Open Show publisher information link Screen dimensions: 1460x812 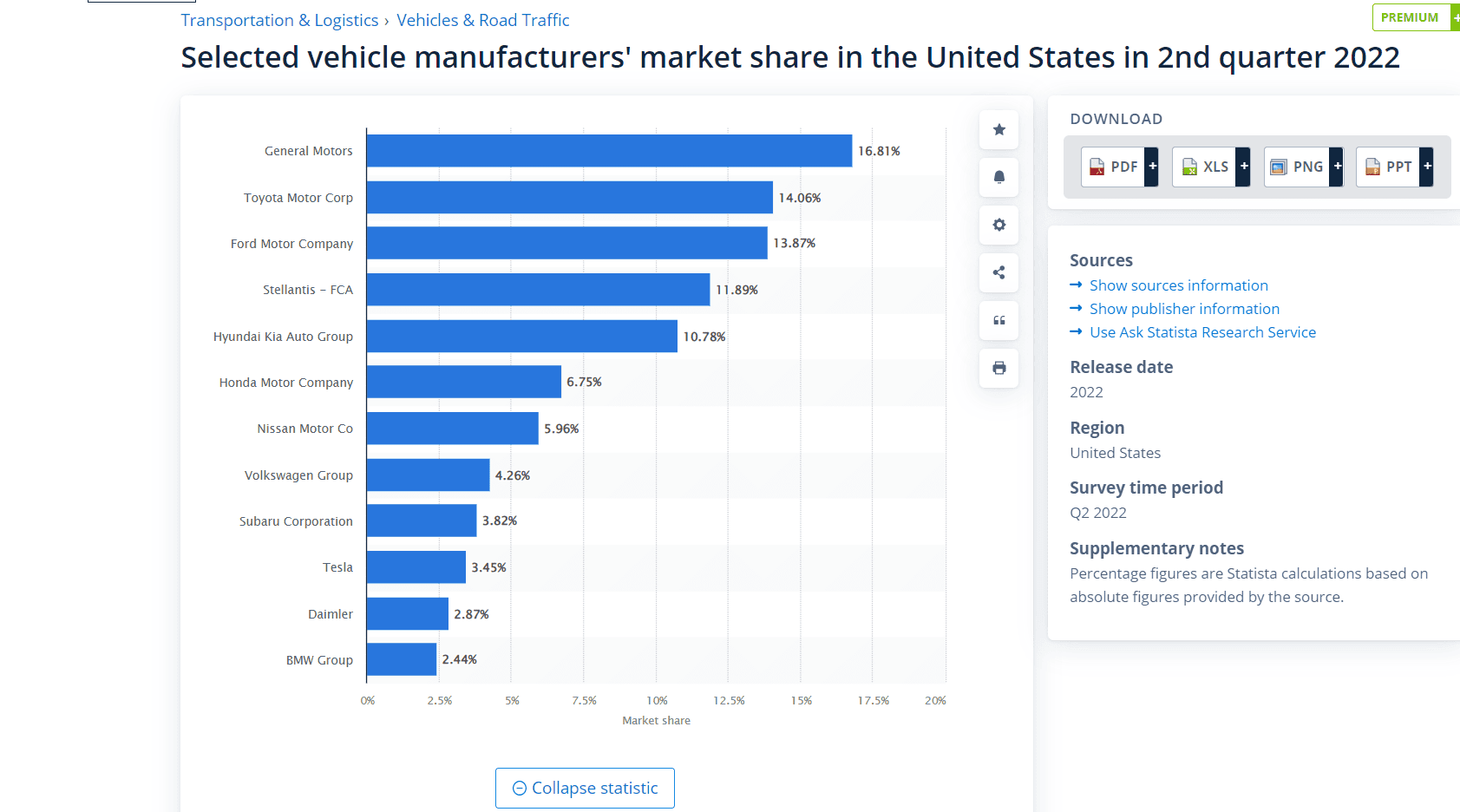tap(1184, 309)
